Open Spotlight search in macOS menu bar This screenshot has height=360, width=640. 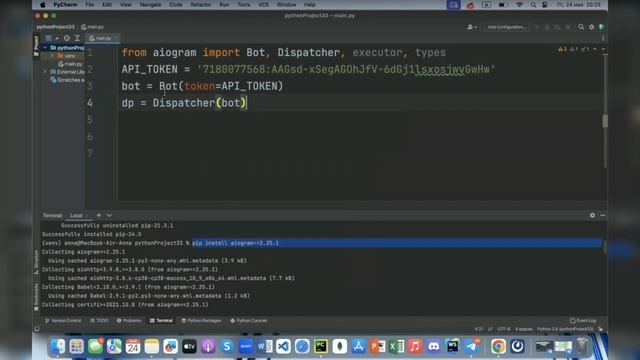[x=533, y=5]
